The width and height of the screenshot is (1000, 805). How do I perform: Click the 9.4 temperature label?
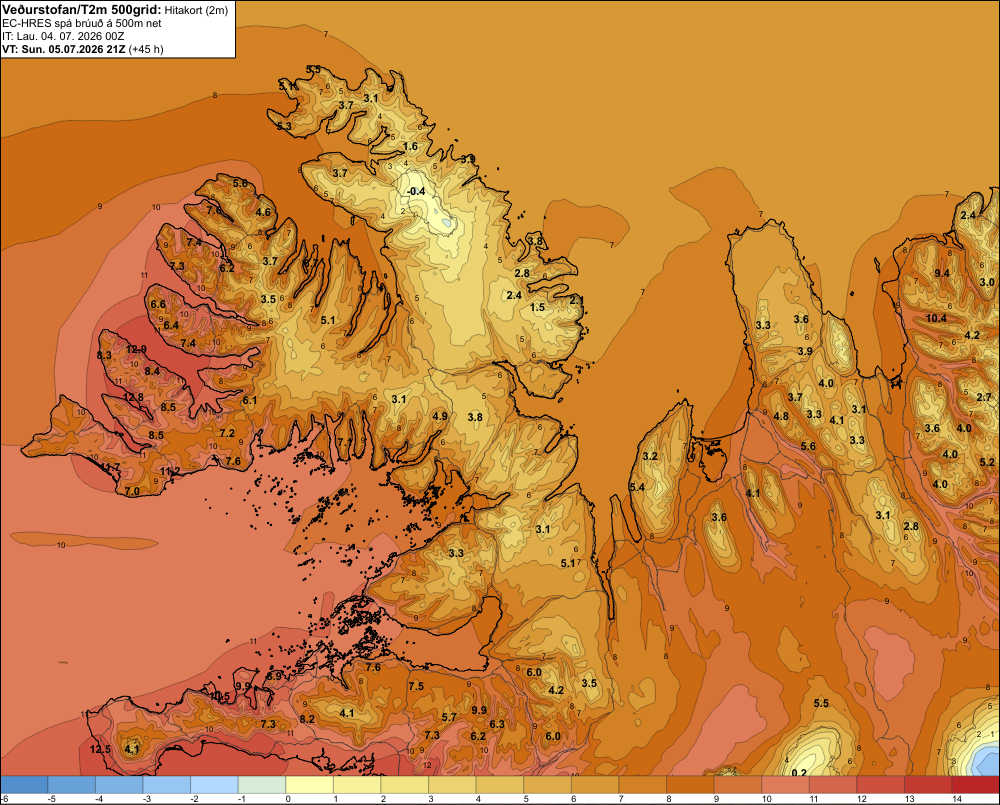[x=941, y=273]
